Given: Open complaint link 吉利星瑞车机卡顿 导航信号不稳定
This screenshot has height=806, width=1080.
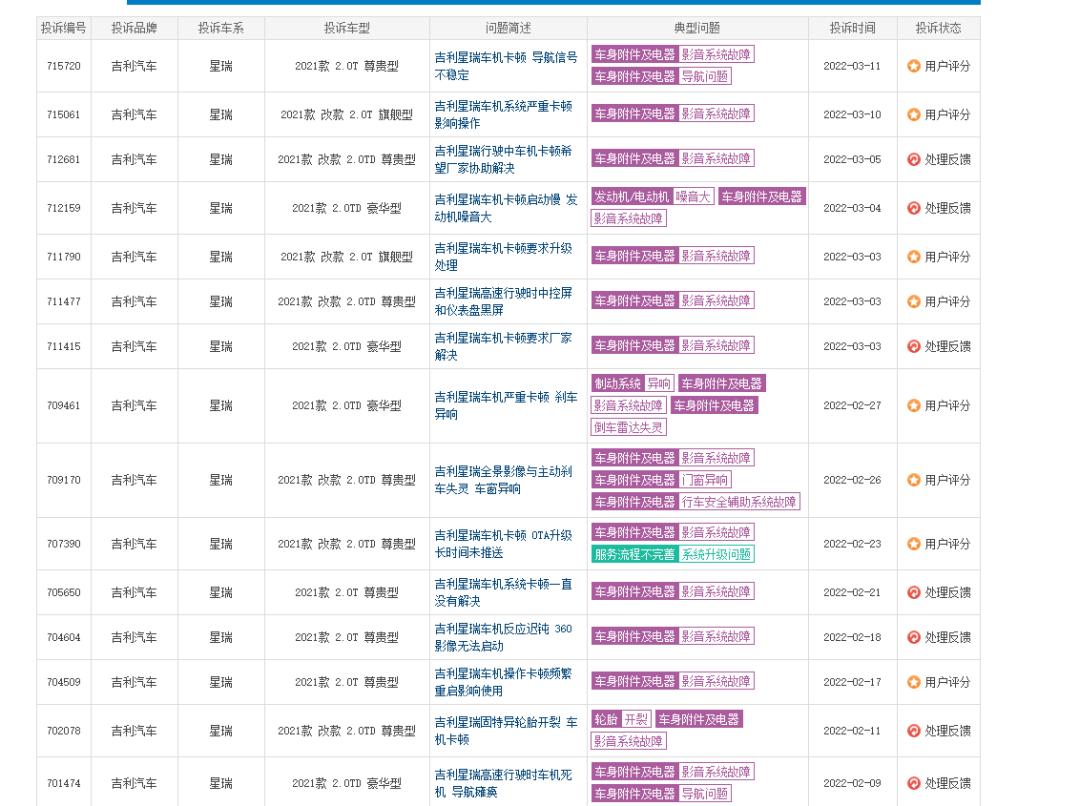Looking at the screenshot, I should point(506,66).
